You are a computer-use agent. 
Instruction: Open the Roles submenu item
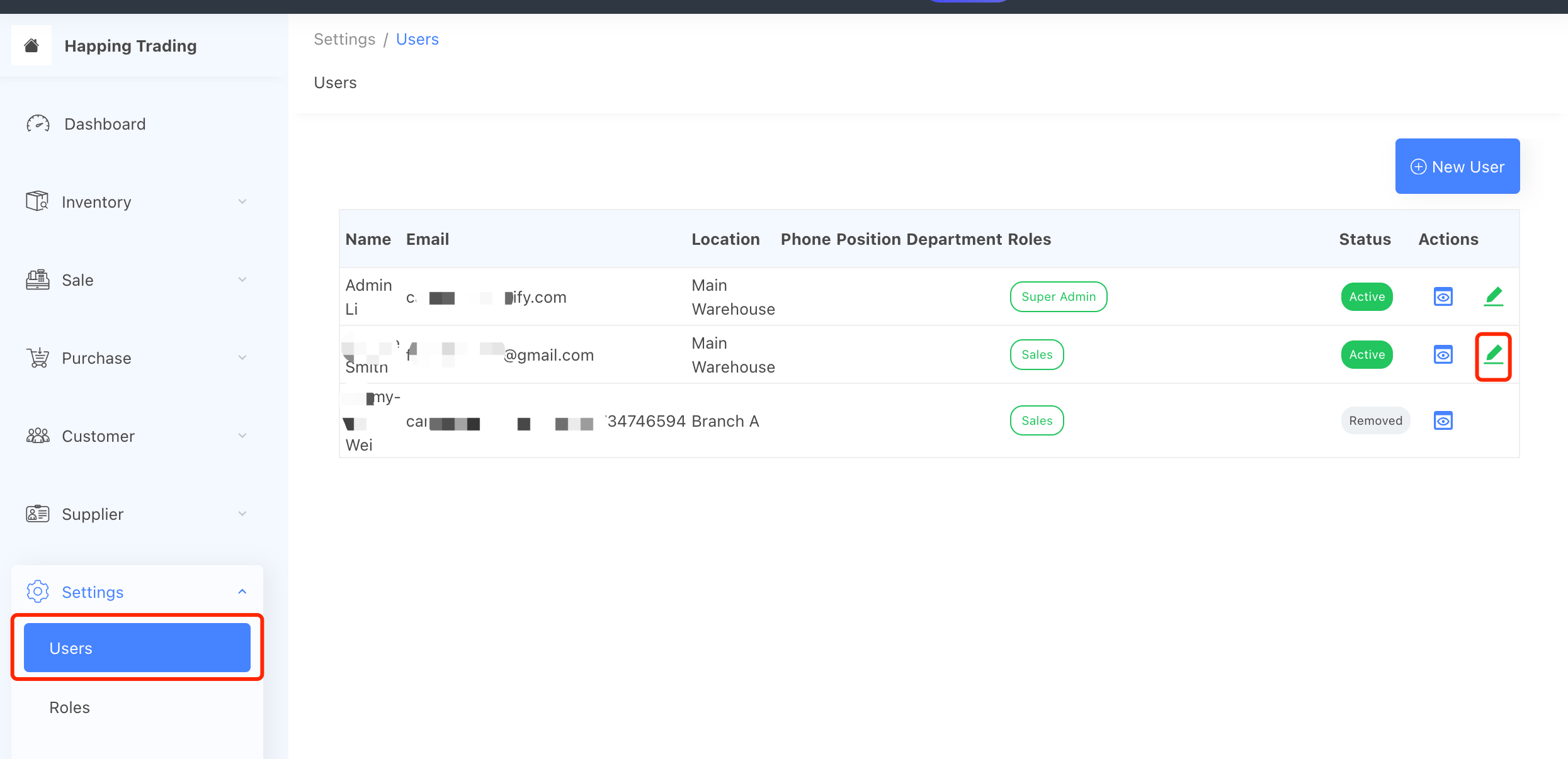[x=70, y=707]
